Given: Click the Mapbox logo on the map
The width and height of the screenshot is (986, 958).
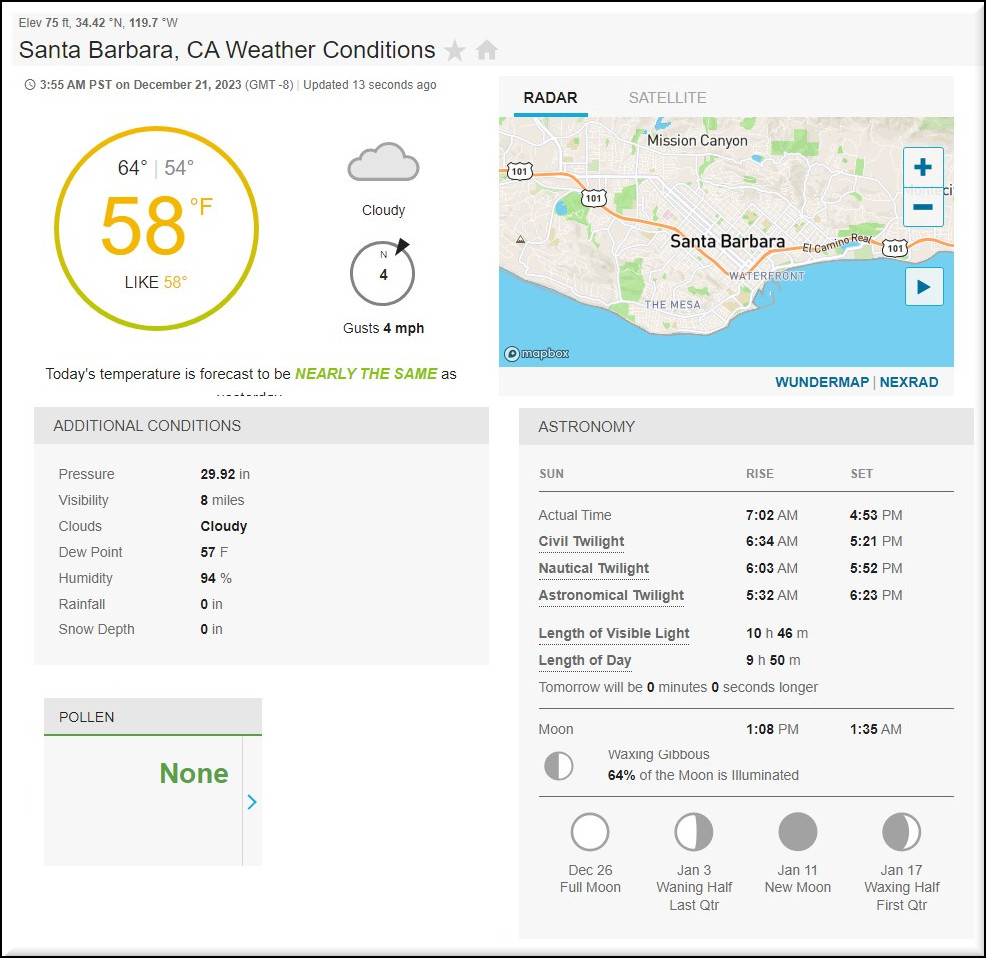Looking at the screenshot, I should pos(537,354).
